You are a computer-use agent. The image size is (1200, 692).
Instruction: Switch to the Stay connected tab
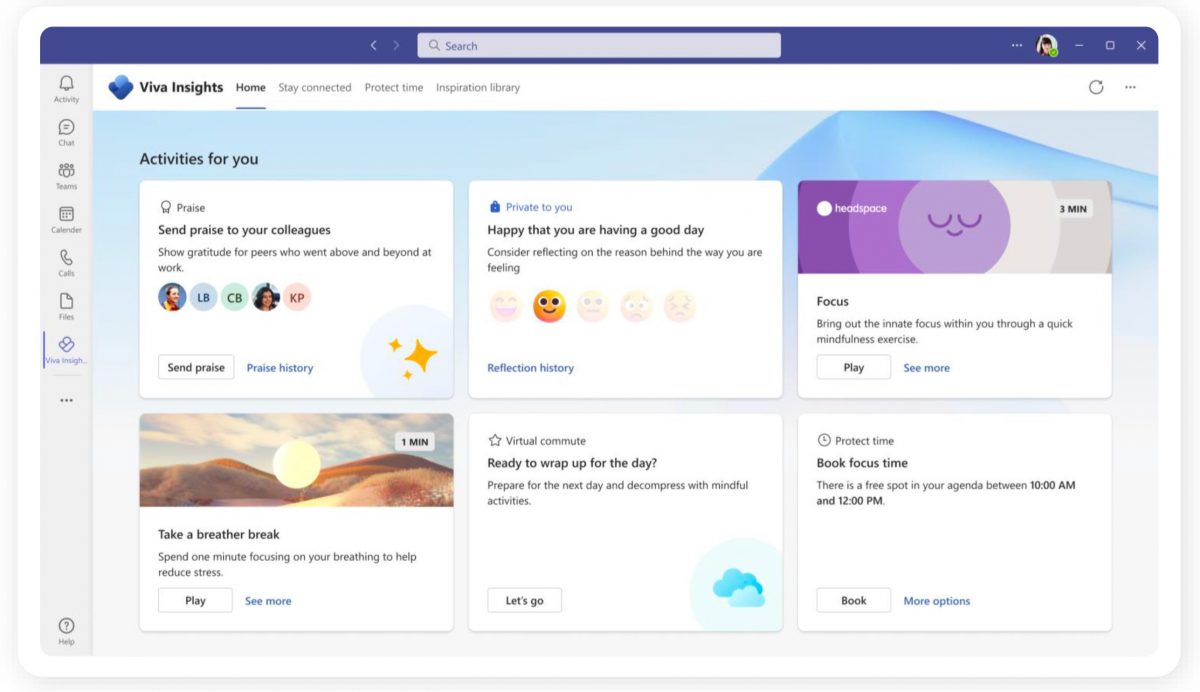pyautogui.click(x=316, y=87)
